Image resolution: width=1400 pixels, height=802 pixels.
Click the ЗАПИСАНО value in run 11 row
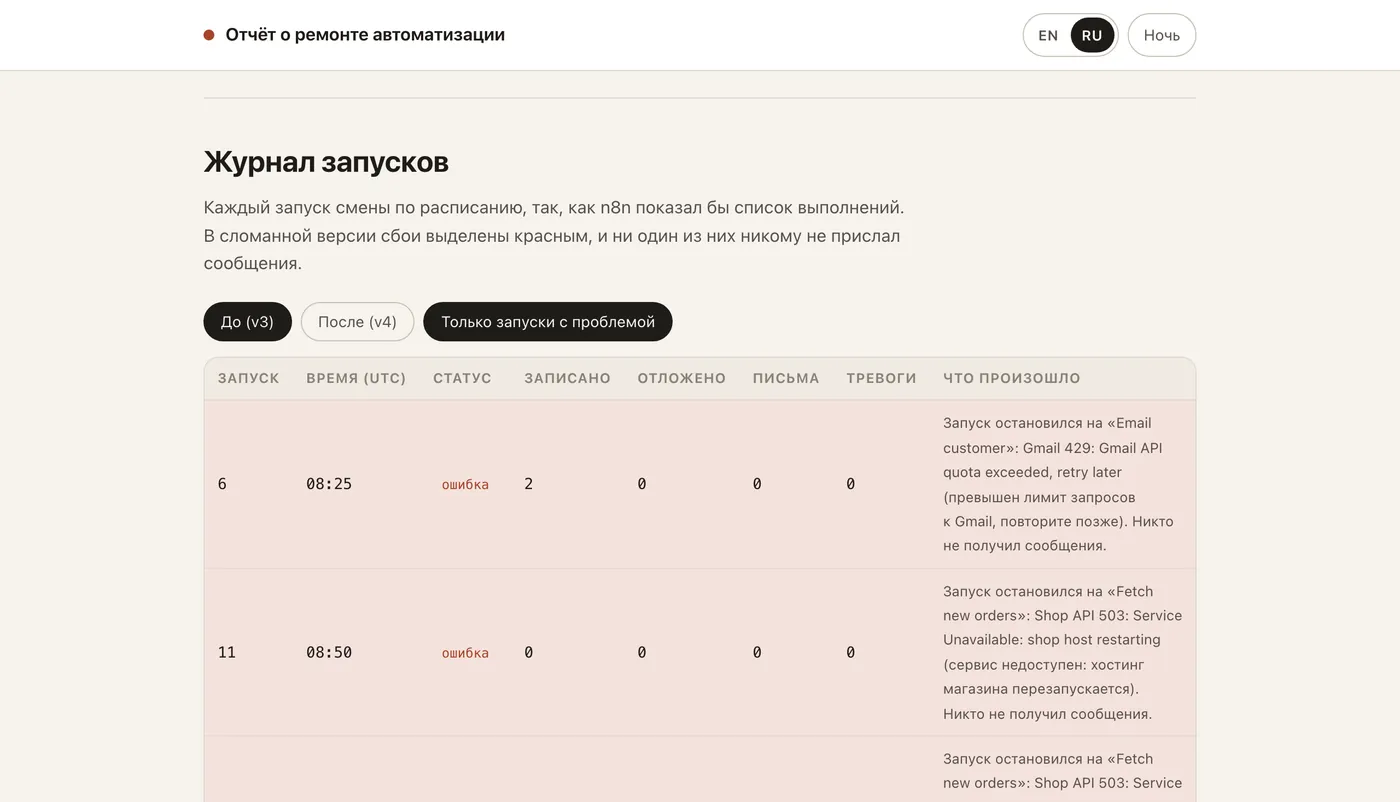coord(529,653)
